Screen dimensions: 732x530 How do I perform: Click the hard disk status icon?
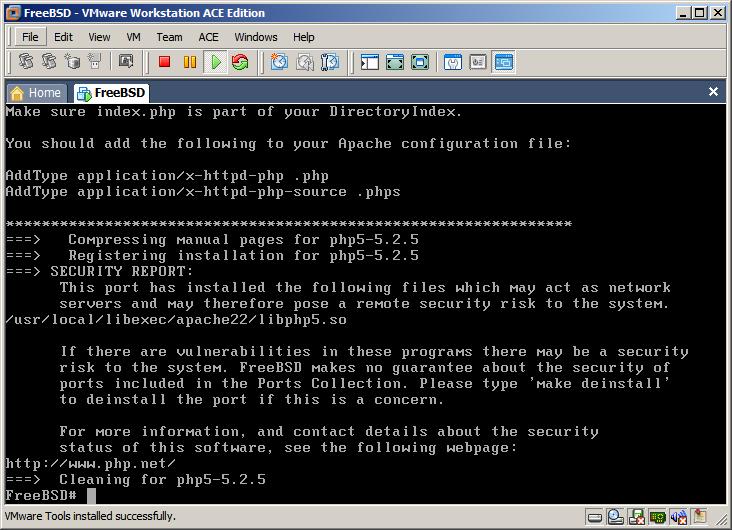coord(595,517)
